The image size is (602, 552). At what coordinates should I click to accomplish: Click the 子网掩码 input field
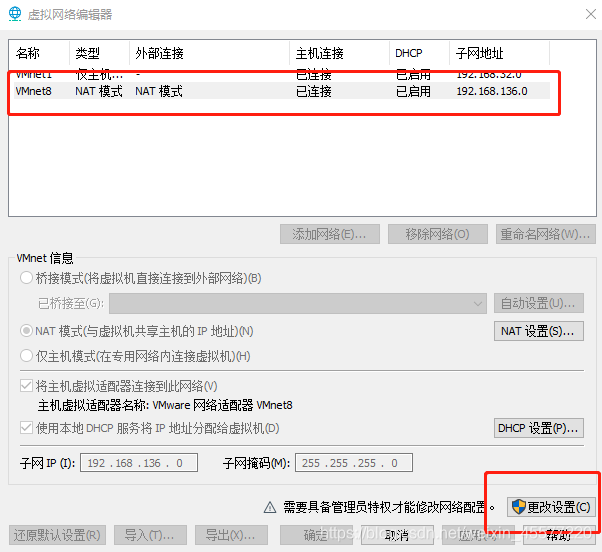354,463
